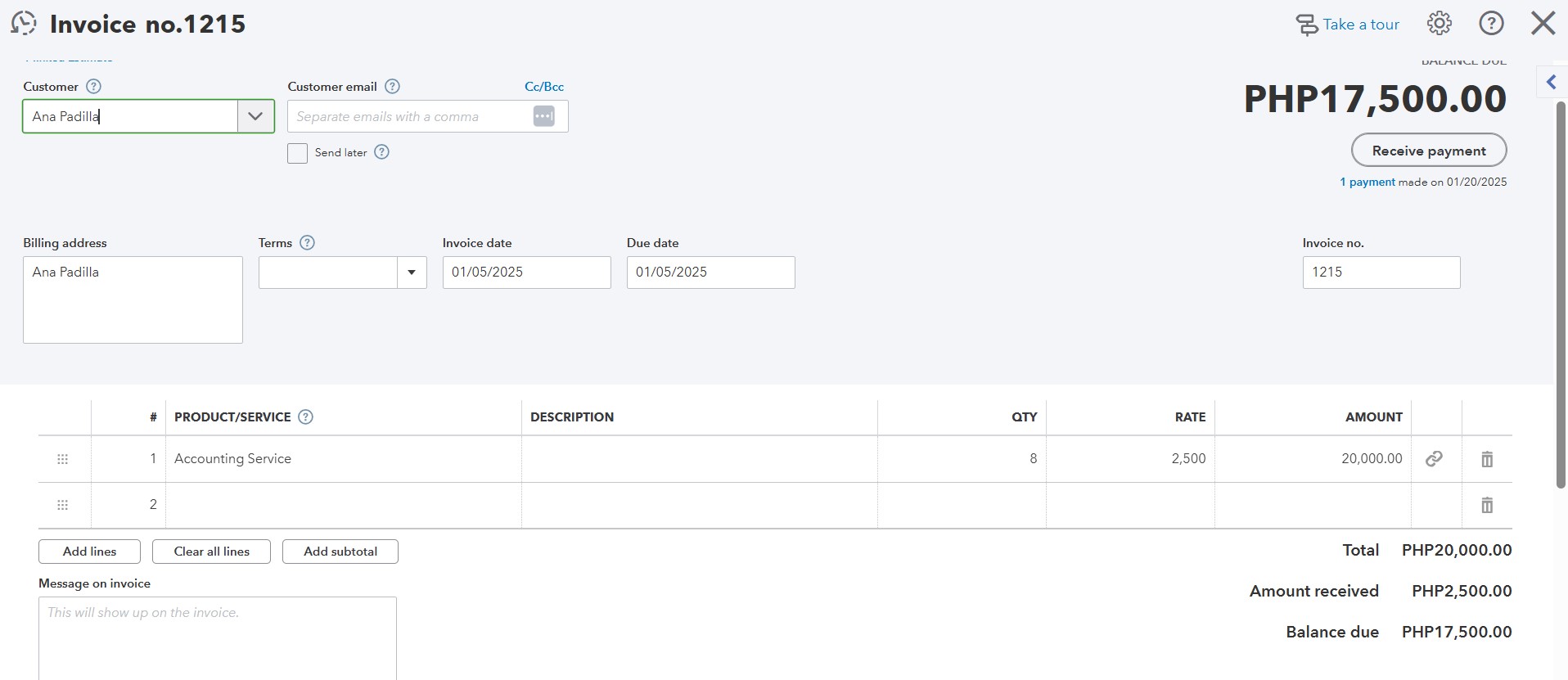The image size is (1568, 680).
Task: Expand the Customer dropdown arrow
Action: click(255, 116)
